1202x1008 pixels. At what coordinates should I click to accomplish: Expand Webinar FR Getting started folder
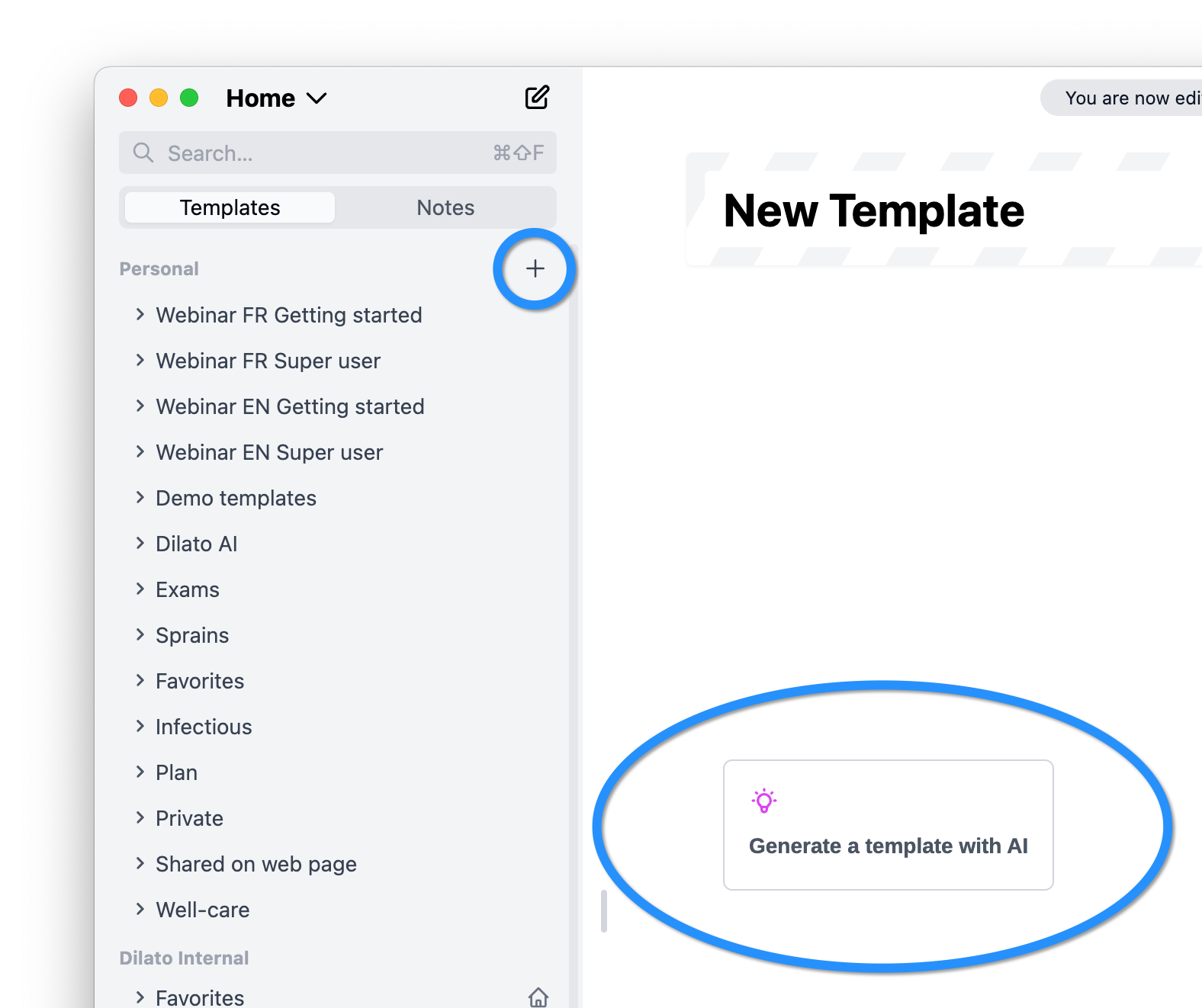pyautogui.click(x=140, y=314)
